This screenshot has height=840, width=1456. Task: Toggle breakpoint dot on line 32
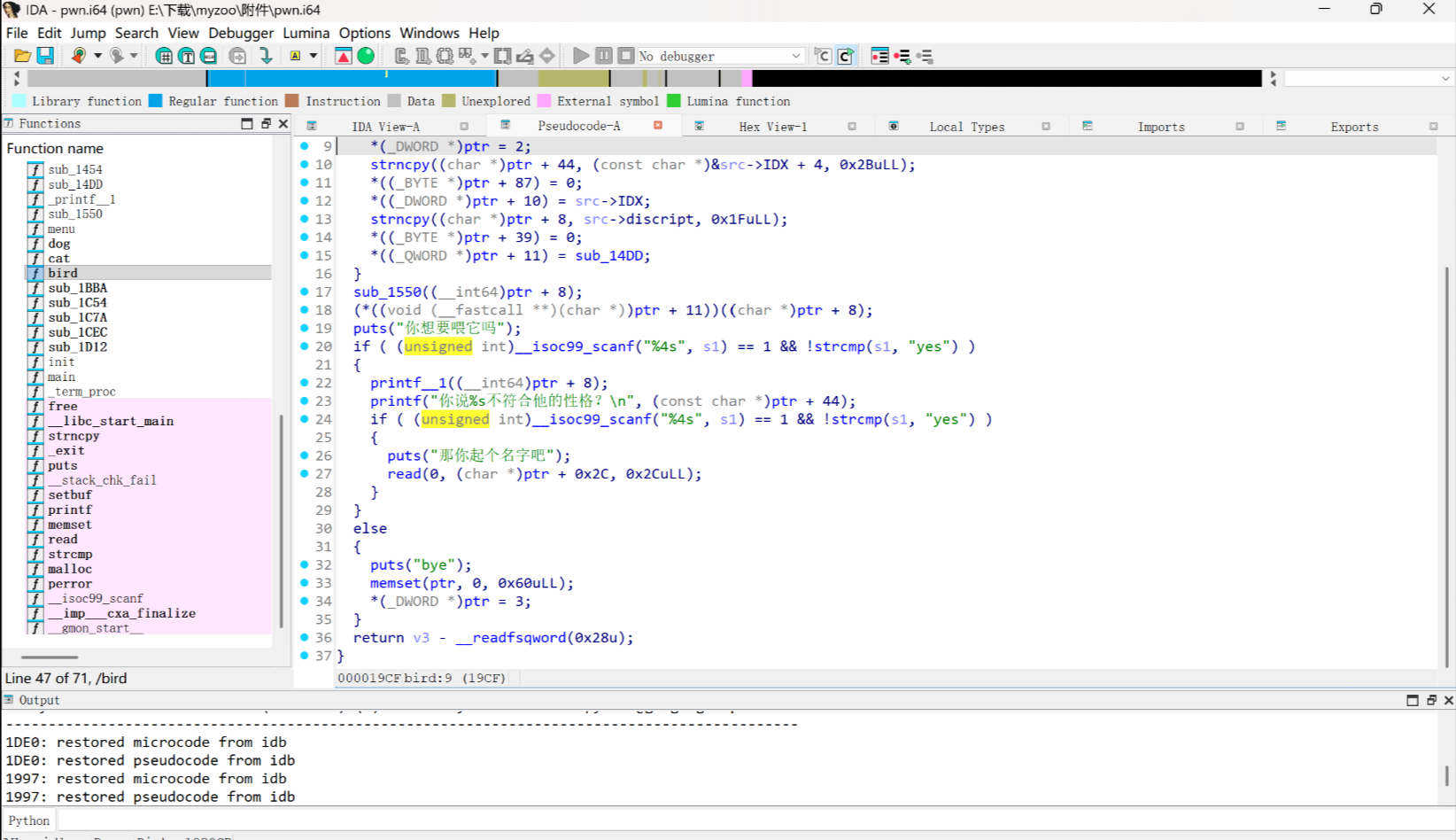tap(305, 564)
